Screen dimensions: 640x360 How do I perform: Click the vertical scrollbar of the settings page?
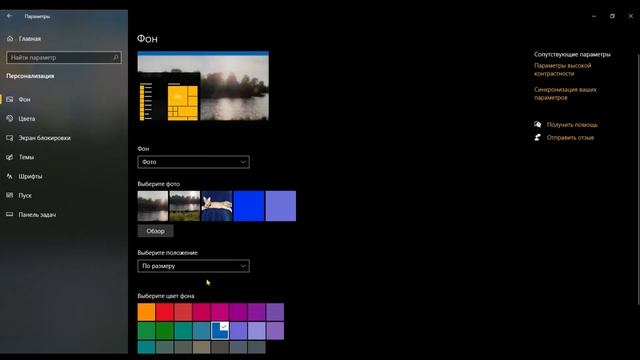point(638,180)
